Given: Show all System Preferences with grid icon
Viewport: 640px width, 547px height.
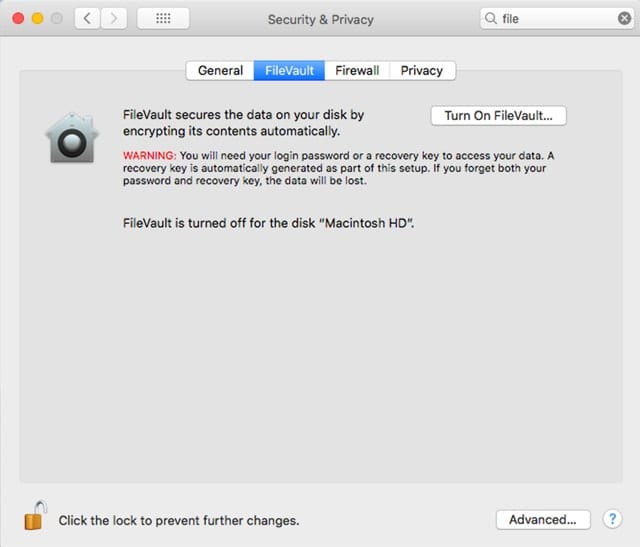Looking at the screenshot, I should pos(163,18).
